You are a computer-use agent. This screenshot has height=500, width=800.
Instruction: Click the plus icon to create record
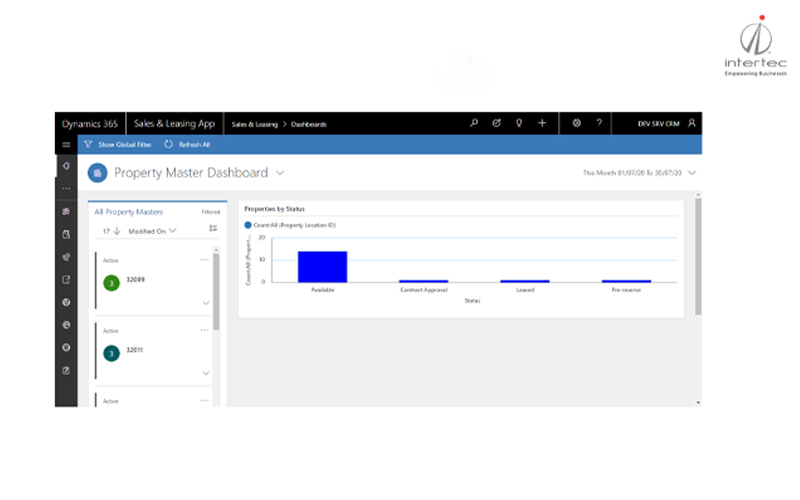pos(542,123)
